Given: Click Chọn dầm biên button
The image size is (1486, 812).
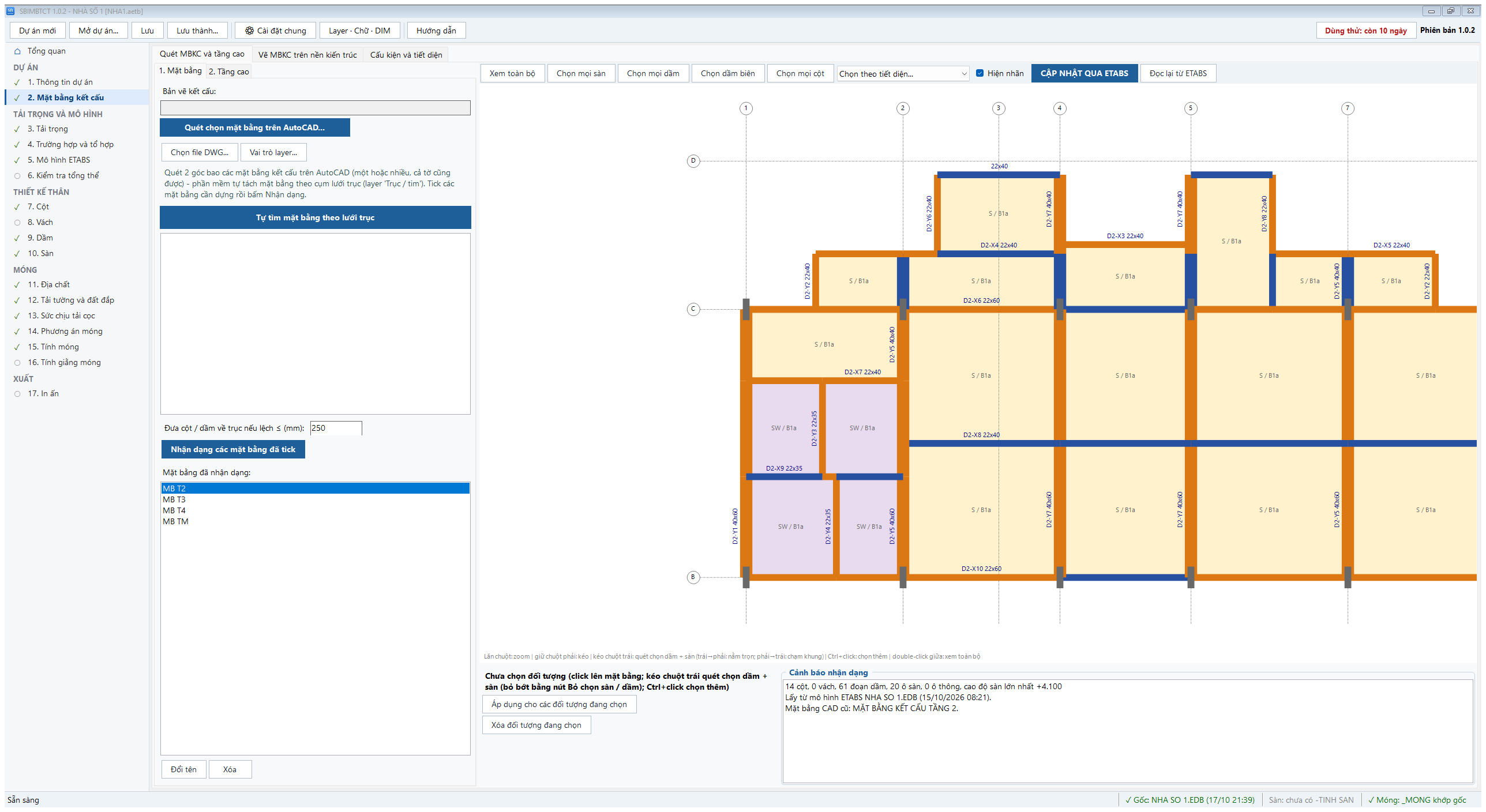Looking at the screenshot, I should pyautogui.click(x=727, y=73).
